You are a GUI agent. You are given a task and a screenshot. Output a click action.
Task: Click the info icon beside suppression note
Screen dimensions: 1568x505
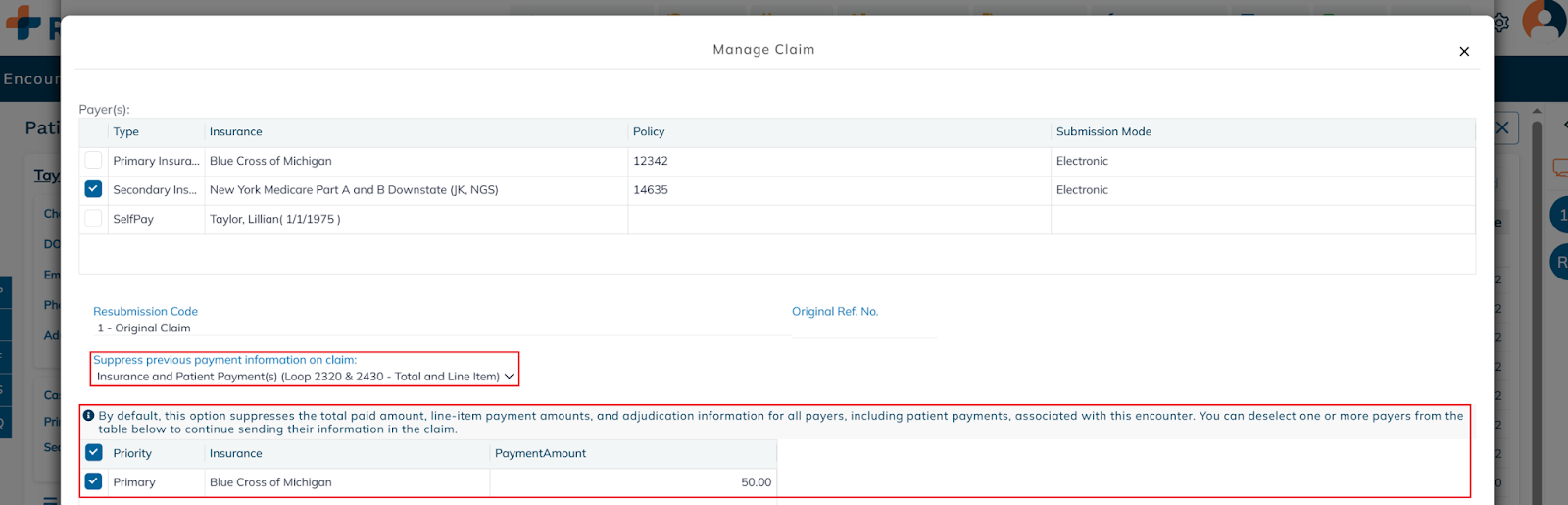pyautogui.click(x=89, y=416)
